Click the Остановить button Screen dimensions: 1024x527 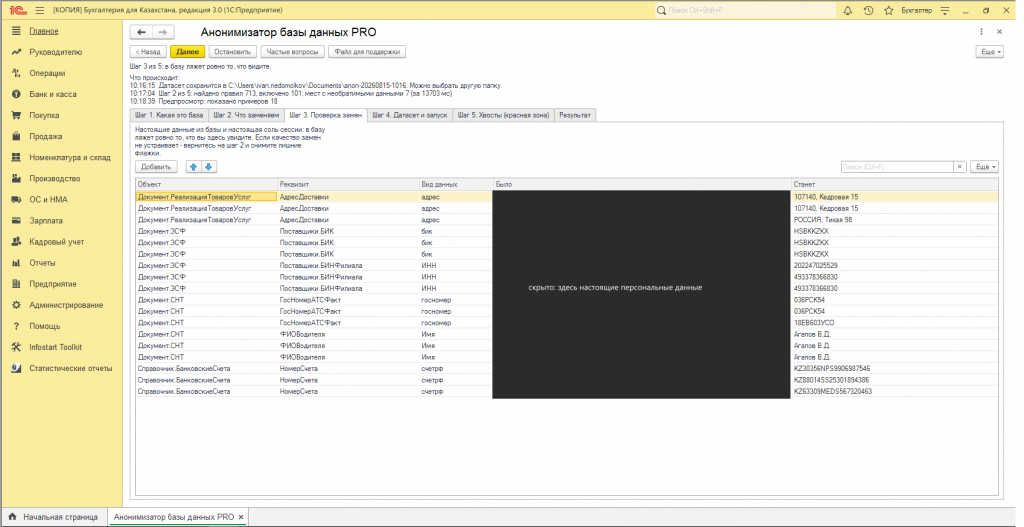pyautogui.click(x=232, y=52)
